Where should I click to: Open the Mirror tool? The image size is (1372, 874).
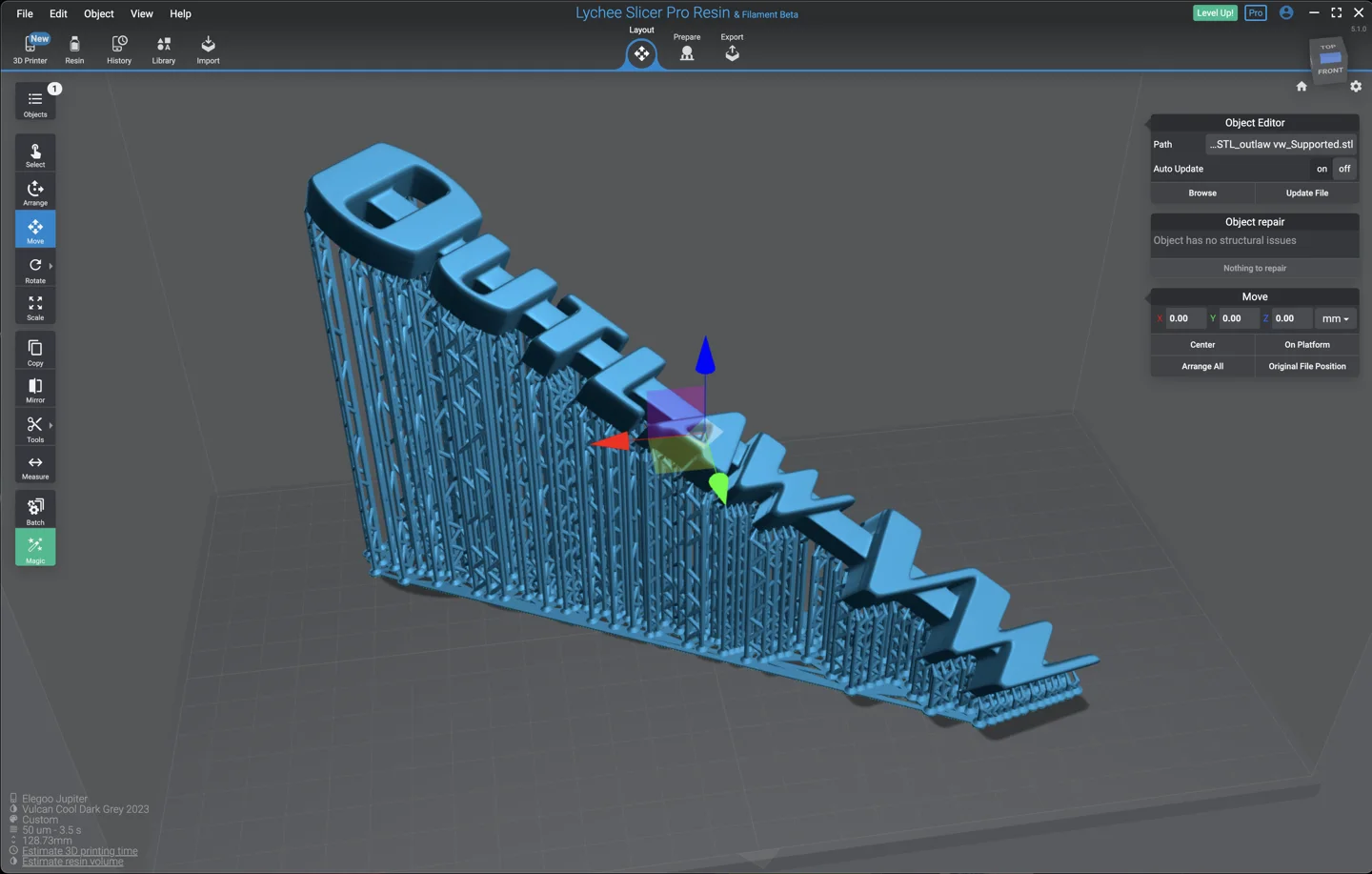coord(35,390)
